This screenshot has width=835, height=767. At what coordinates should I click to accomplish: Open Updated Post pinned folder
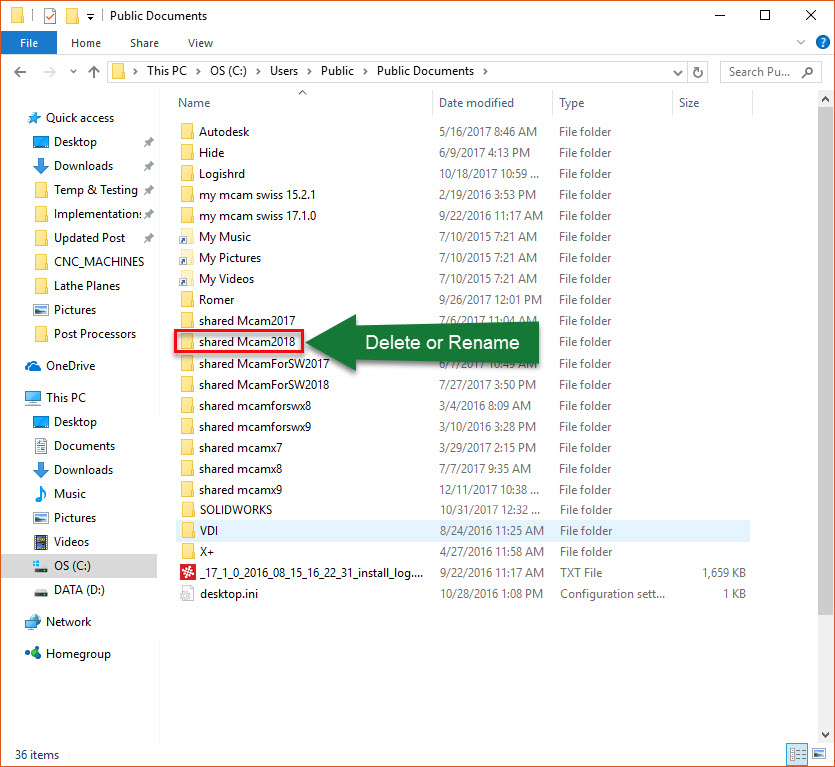coord(89,238)
